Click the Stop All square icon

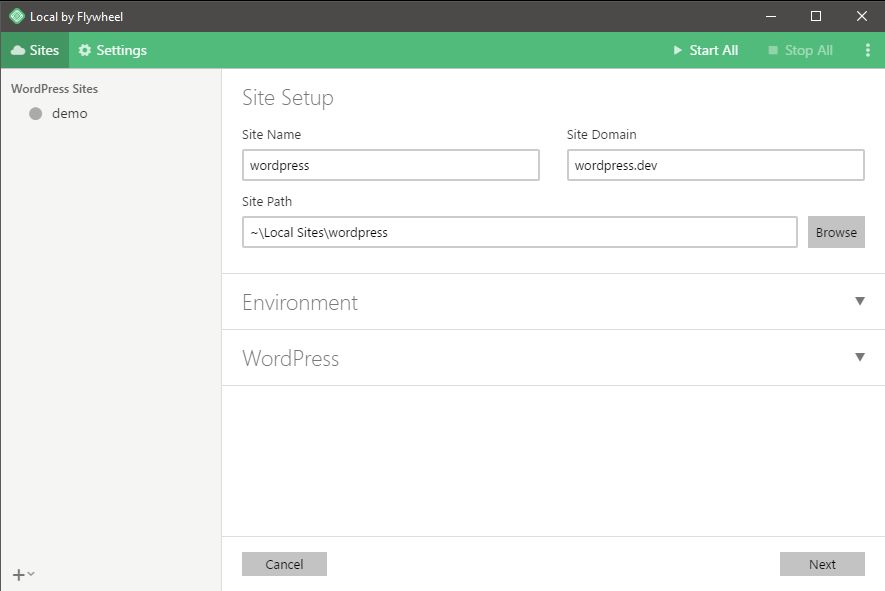coord(773,50)
